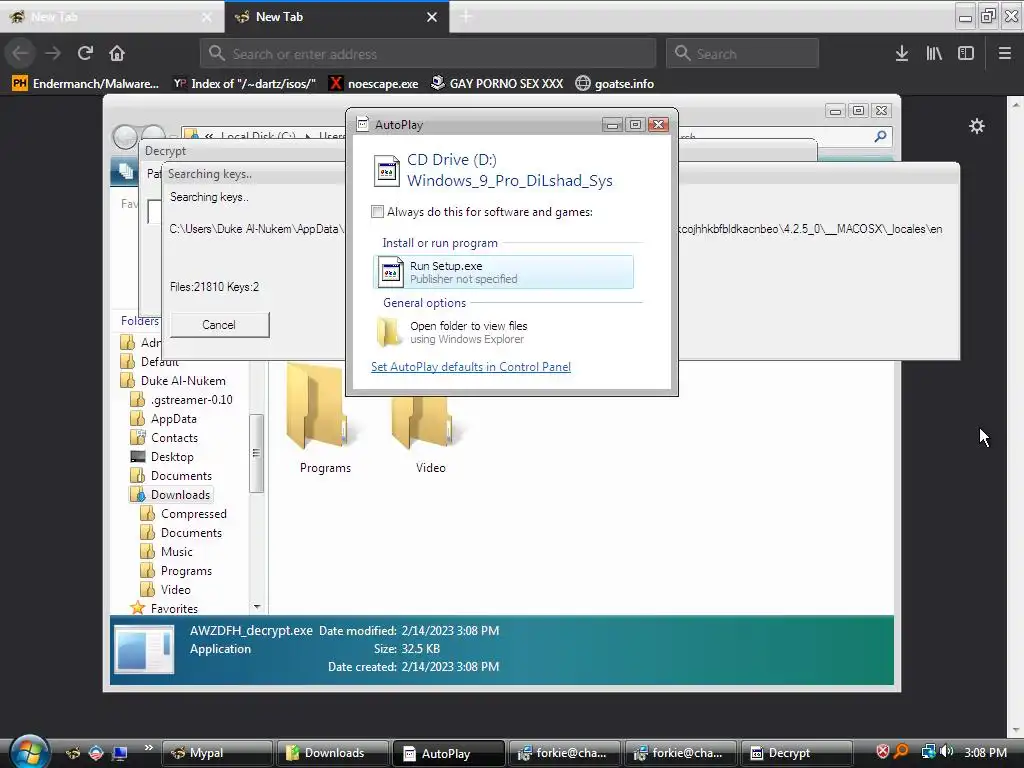Launch Mypal from quick launch
1024x768 pixels.
click(x=72, y=753)
